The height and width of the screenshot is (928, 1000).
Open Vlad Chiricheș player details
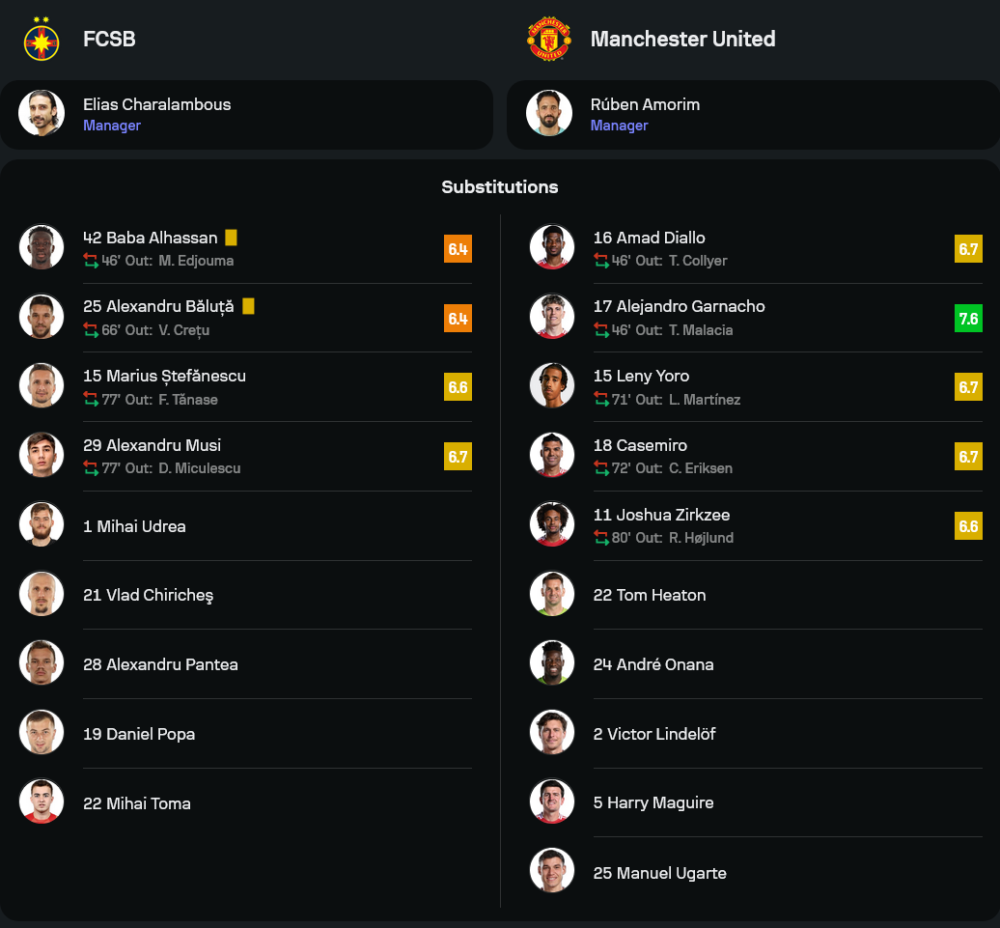tap(148, 595)
